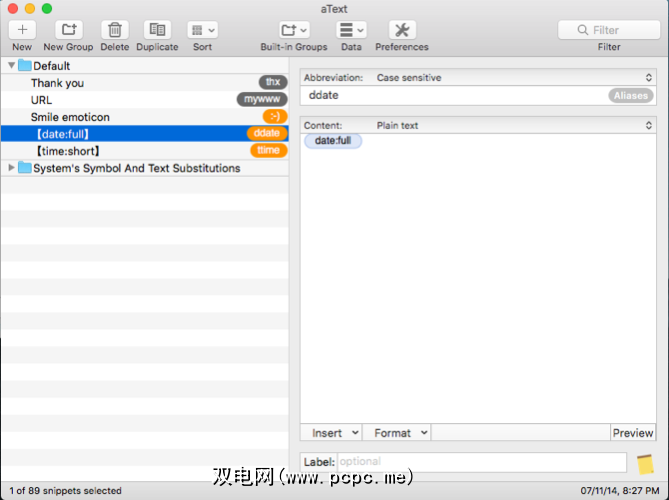Open the Sort toolbar menu
The image size is (669, 500).
click(202, 30)
